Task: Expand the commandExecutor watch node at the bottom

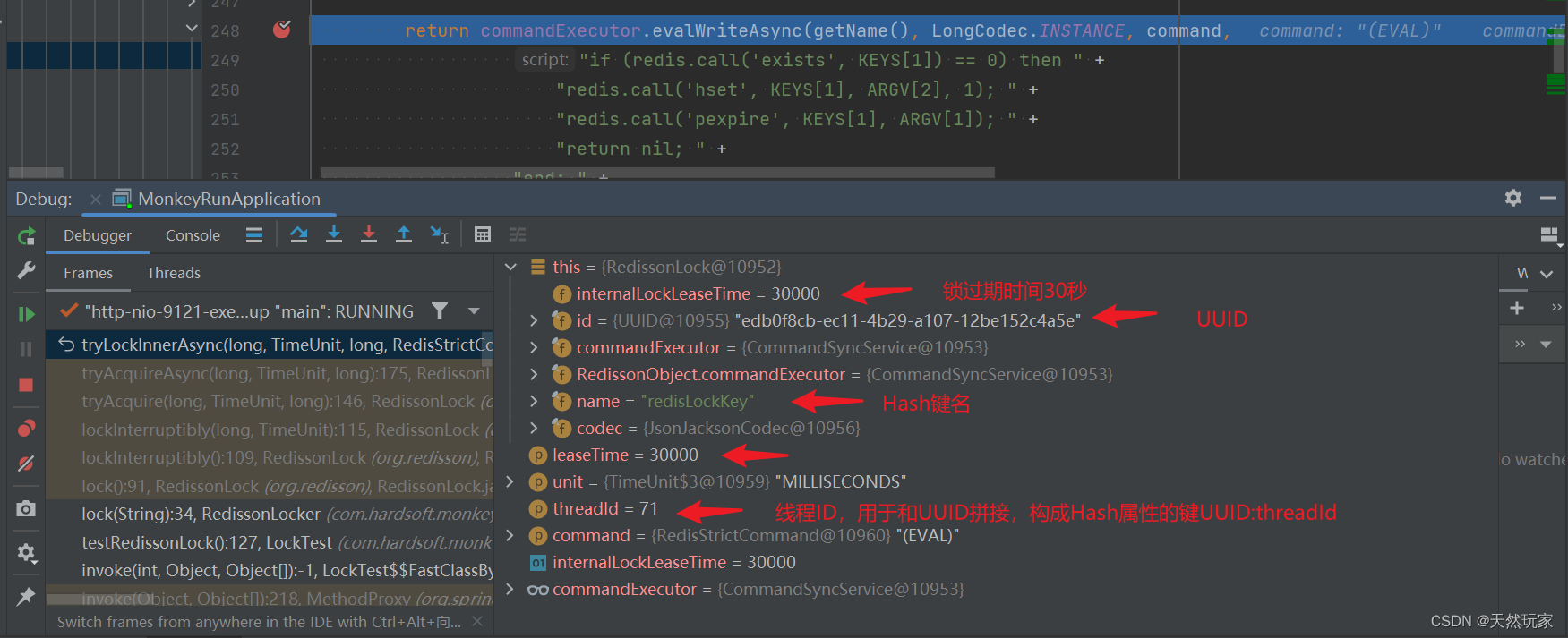Action: (510, 589)
